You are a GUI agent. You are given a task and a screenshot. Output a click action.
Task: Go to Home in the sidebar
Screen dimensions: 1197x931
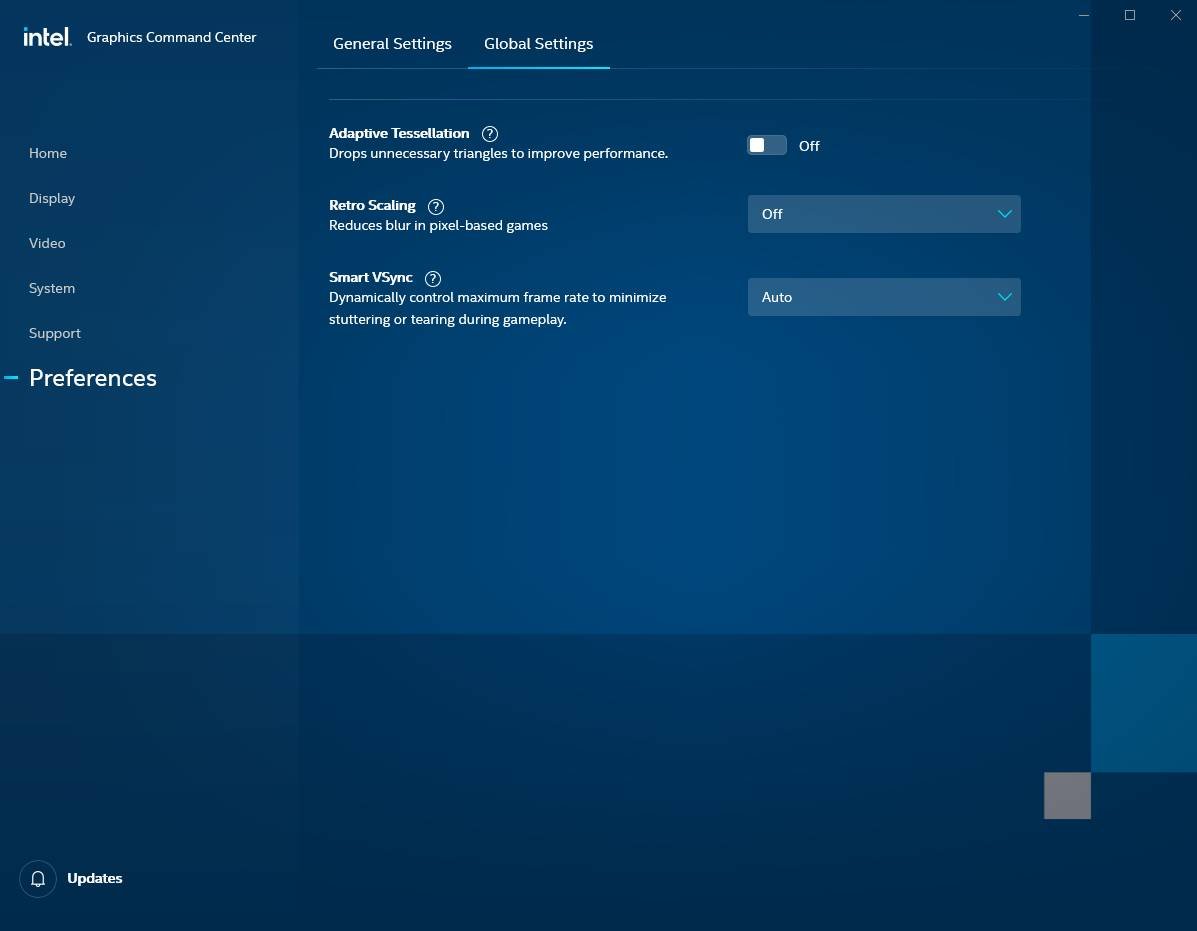click(x=48, y=153)
